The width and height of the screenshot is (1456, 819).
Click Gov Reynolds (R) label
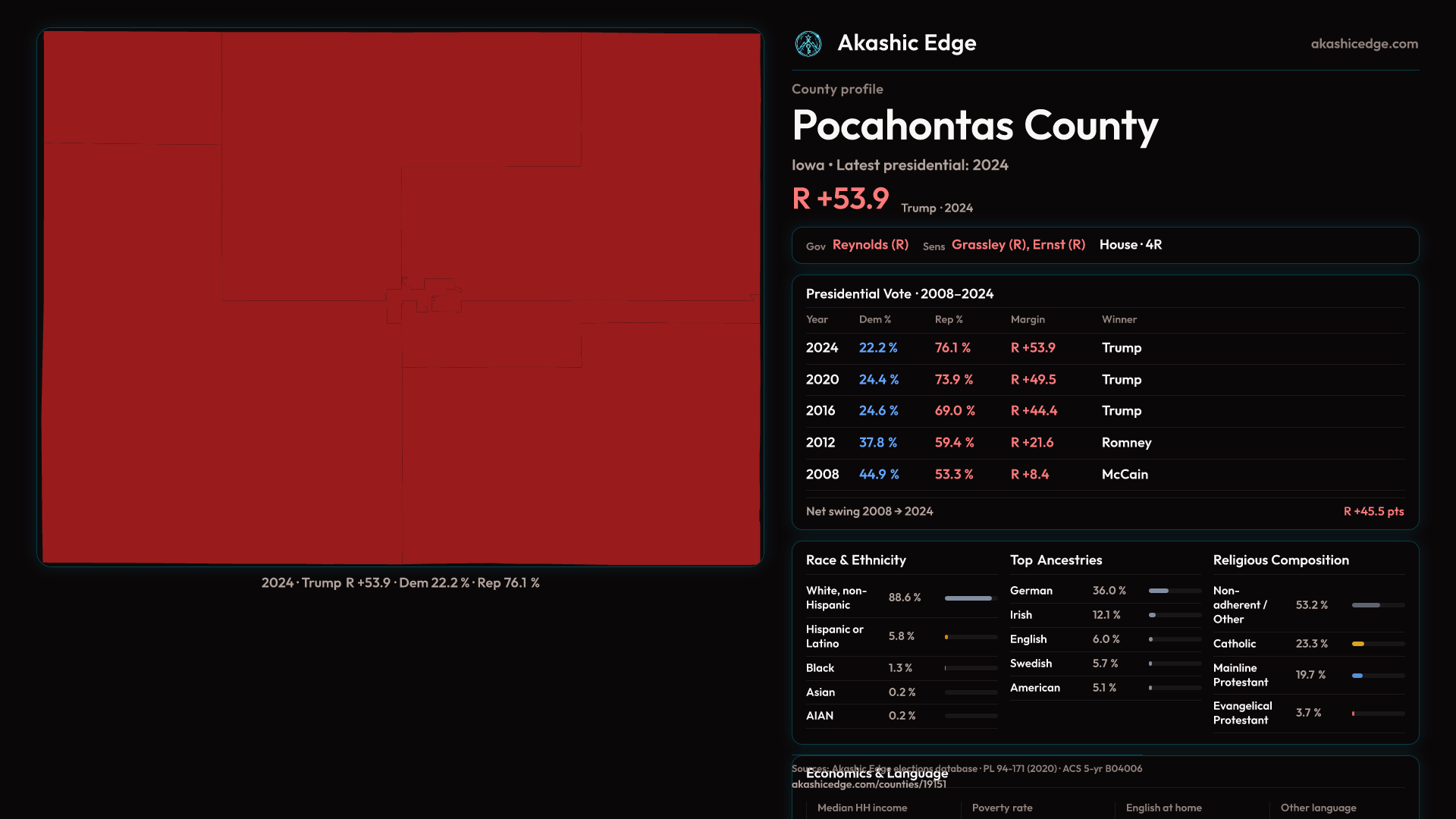(x=869, y=245)
